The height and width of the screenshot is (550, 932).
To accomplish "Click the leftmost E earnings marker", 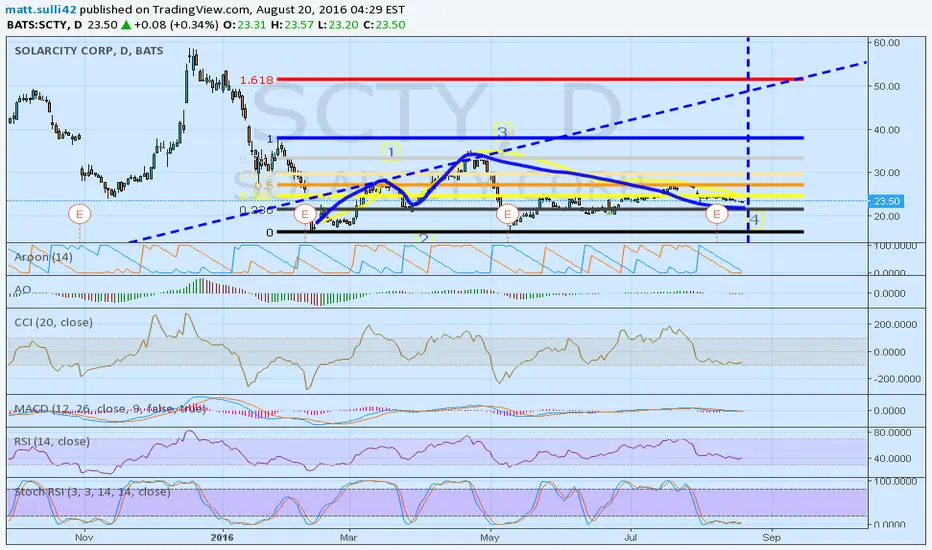I will (x=80, y=213).
